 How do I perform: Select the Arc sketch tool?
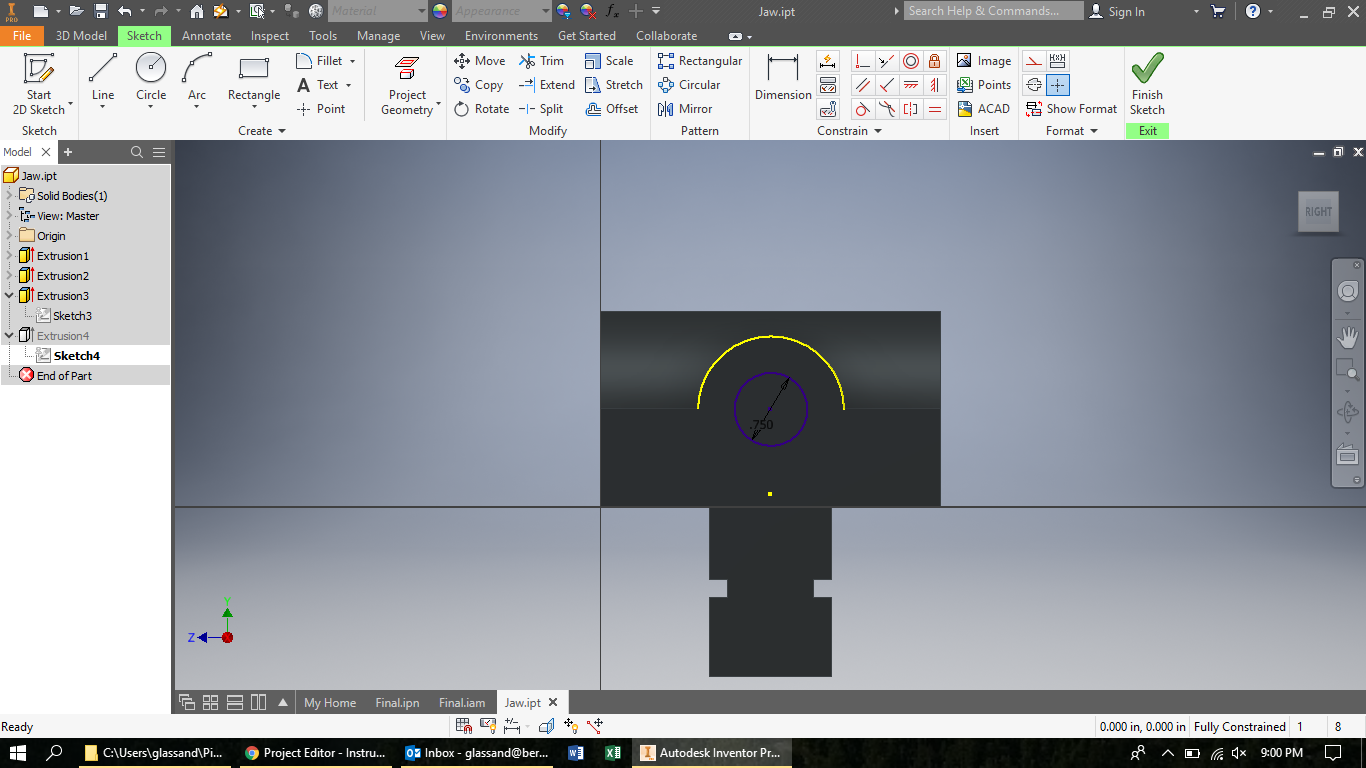(197, 80)
